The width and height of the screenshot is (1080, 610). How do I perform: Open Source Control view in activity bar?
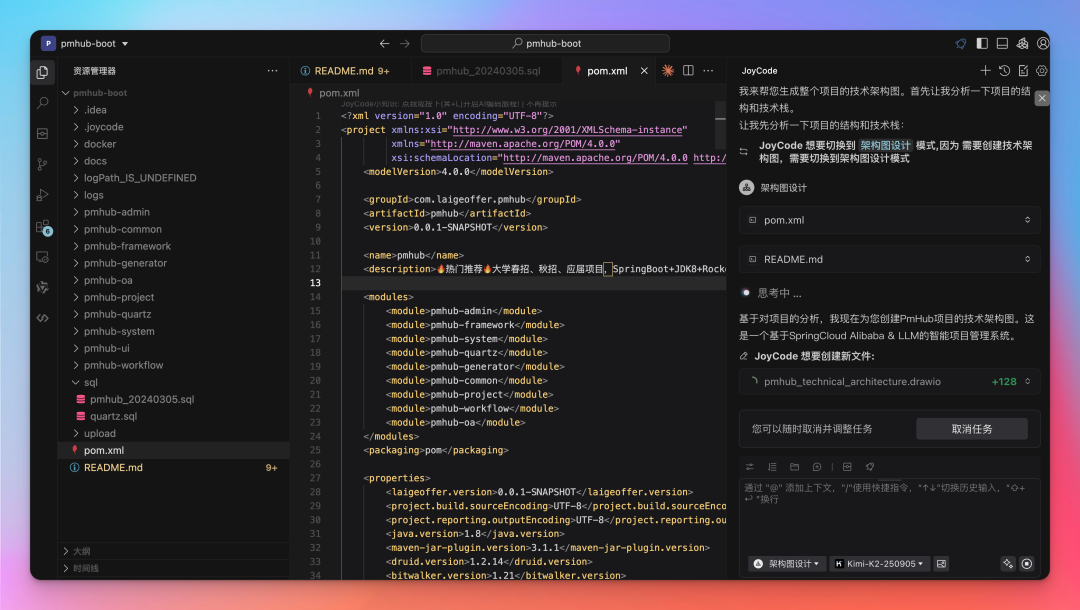[x=42, y=164]
